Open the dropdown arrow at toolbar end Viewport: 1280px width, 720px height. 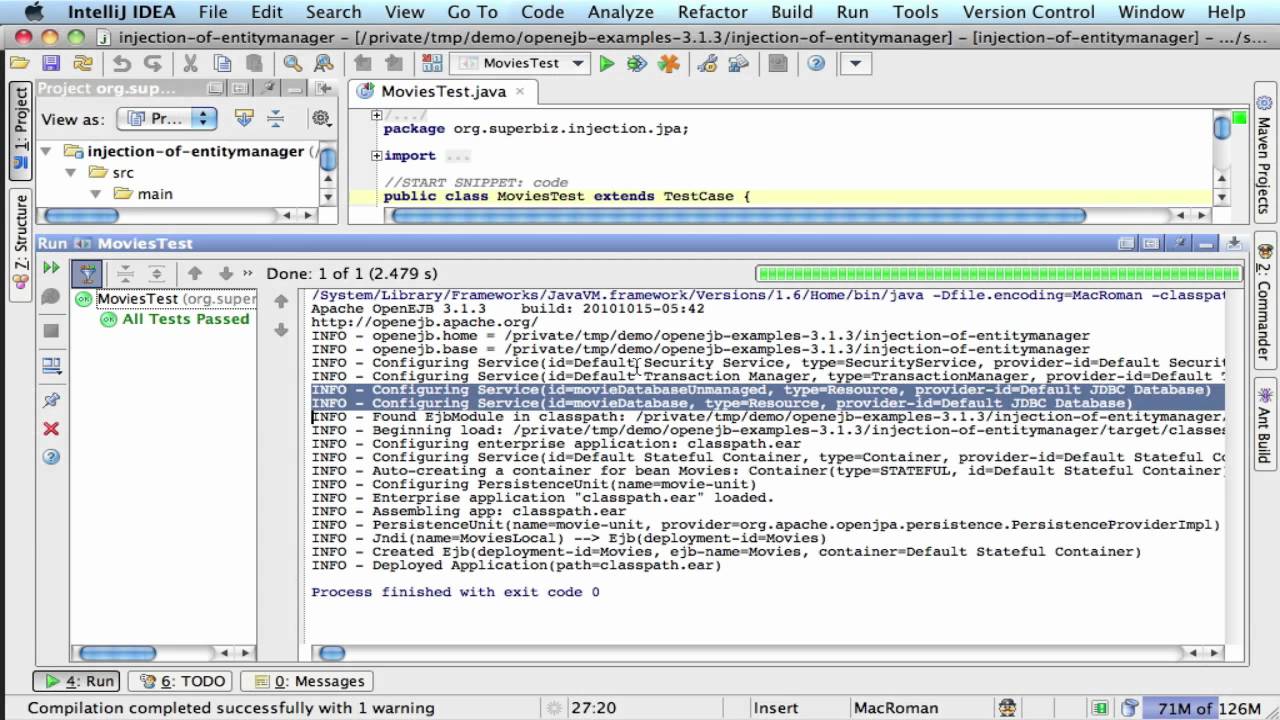pos(854,63)
